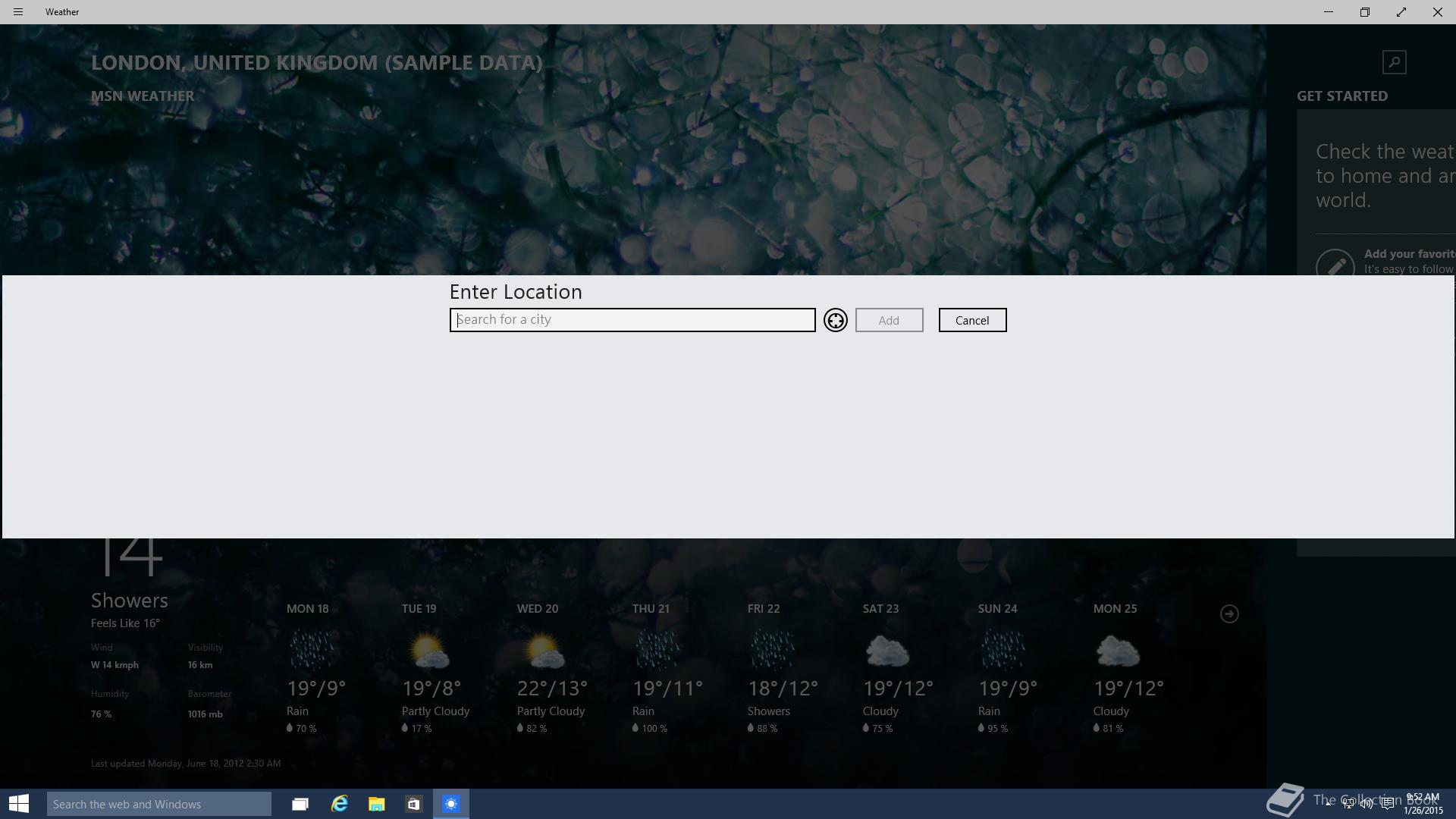Click the GET STARTED heading
Image resolution: width=1456 pixels, height=819 pixels.
pos(1342,96)
